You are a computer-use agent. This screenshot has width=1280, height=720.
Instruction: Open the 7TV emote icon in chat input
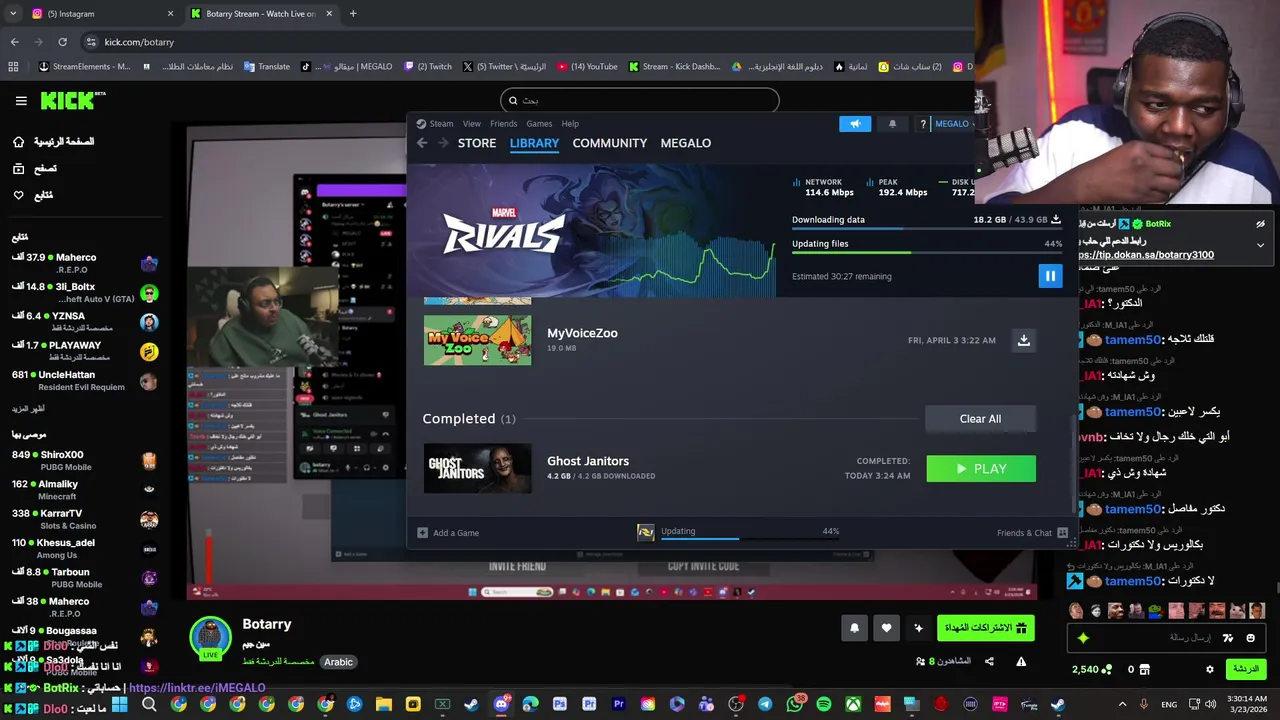tap(1227, 638)
